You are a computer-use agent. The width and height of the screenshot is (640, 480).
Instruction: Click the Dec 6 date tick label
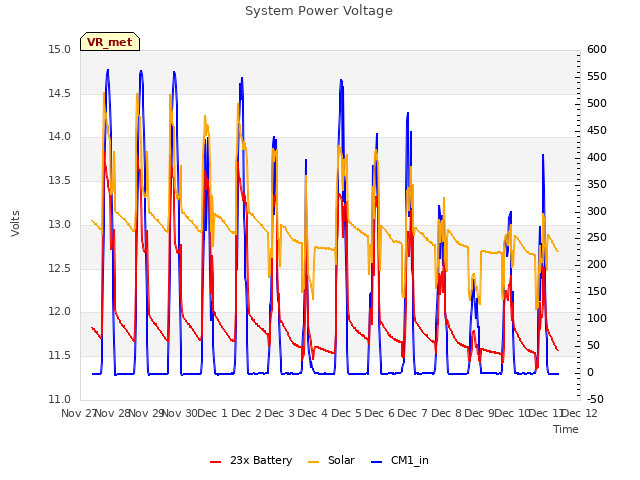(x=379, y=413)
